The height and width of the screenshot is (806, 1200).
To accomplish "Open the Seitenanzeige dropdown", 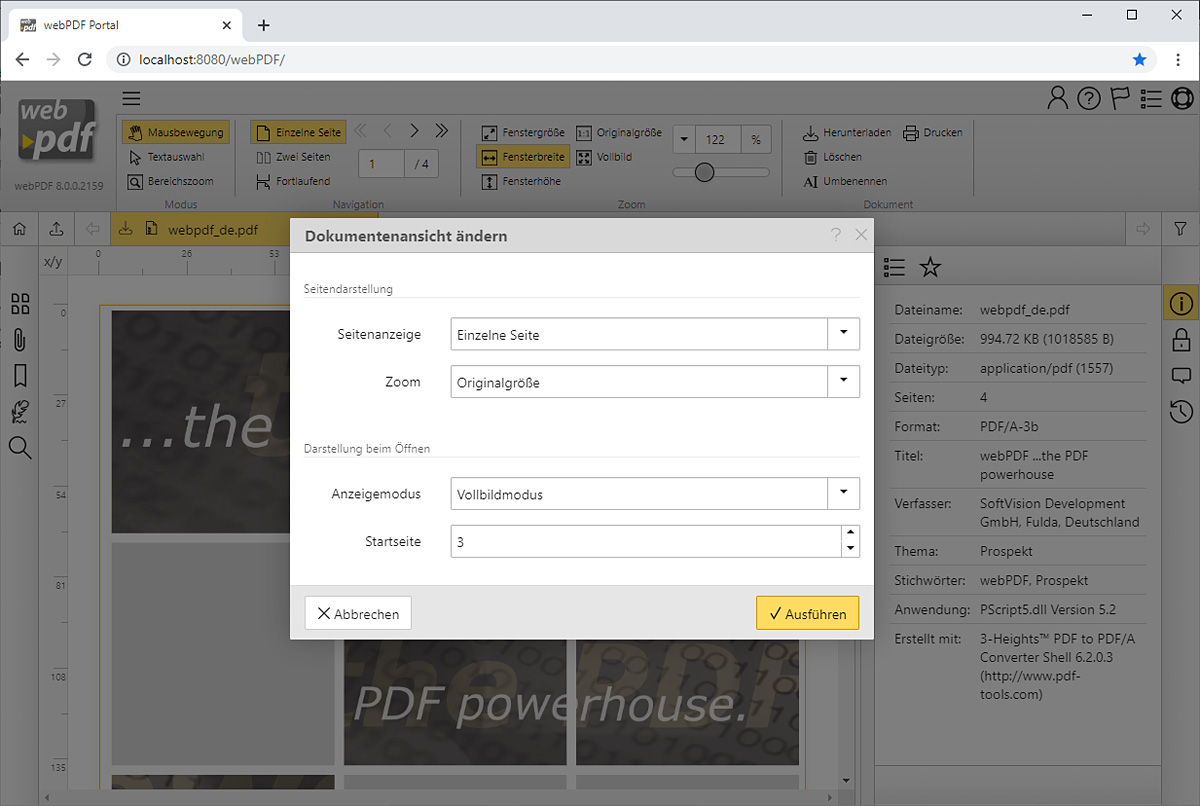I will click(x=843, y=333).
